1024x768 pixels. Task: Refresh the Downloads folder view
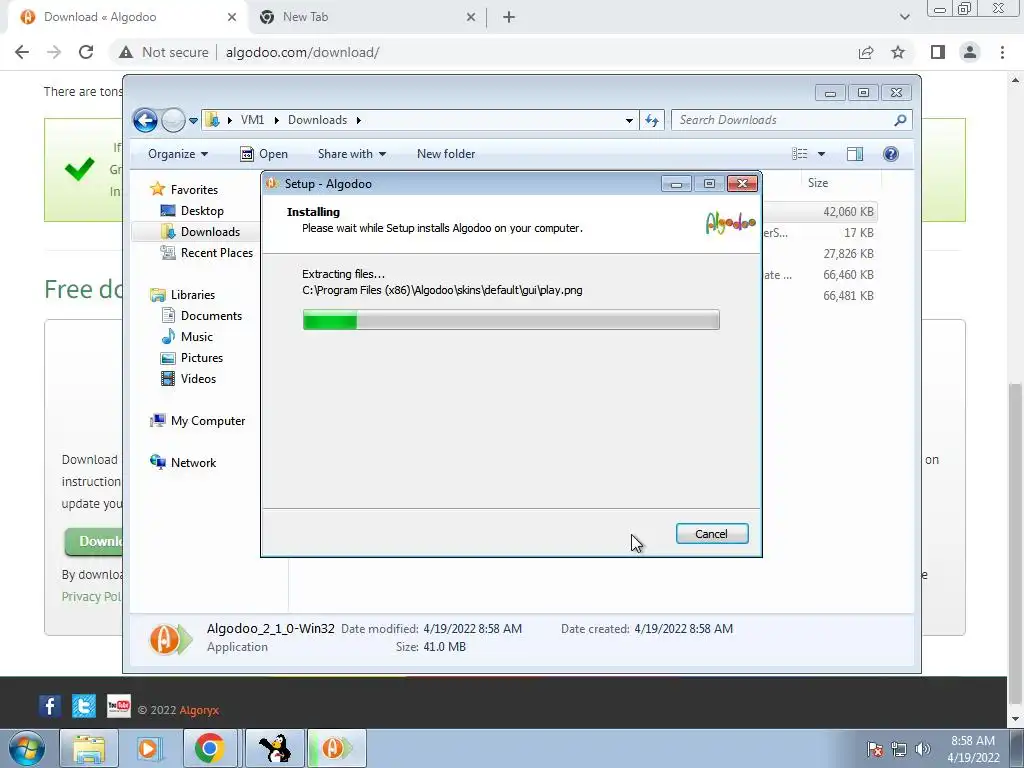click(652, 120)
